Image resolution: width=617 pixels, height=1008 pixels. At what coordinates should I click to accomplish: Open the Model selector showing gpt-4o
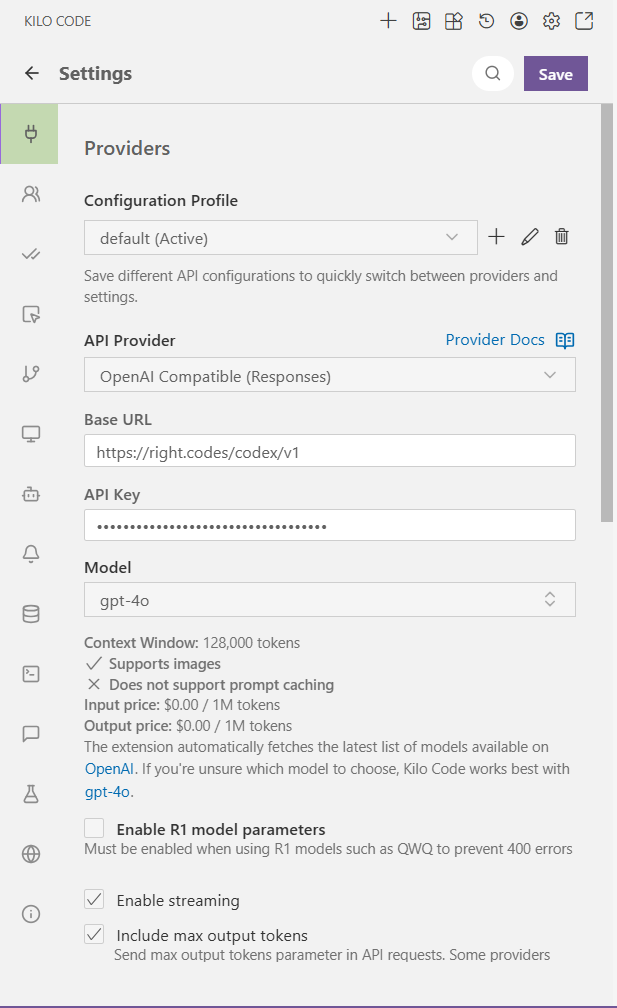329,600
